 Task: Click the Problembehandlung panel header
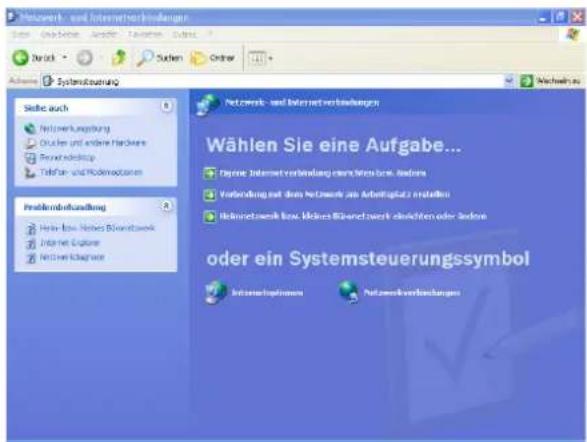[x=95, y=207]
